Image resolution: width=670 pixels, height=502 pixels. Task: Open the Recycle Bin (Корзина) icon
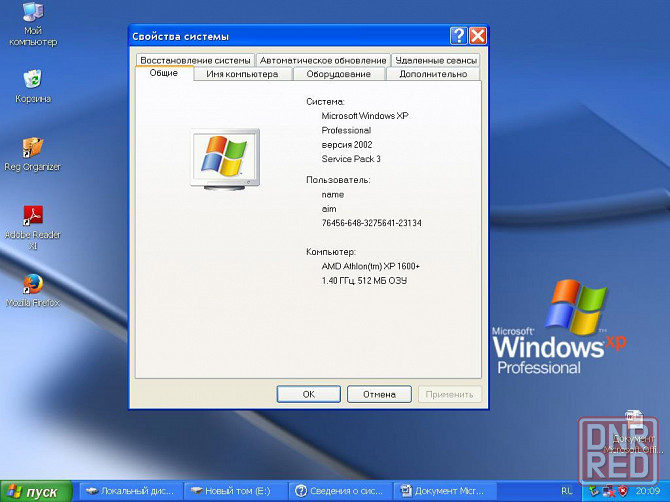pos(33,85)
